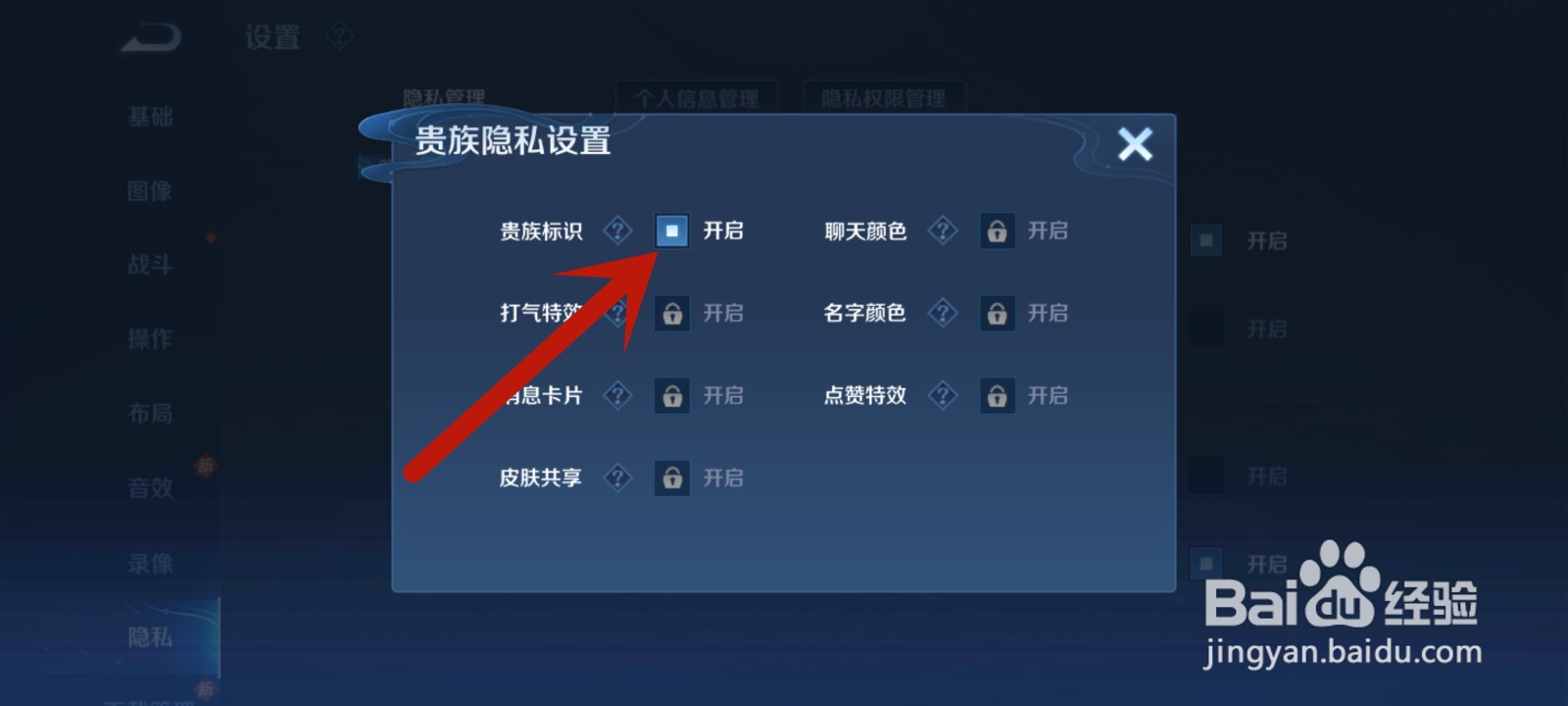Click the locked 名字颜色 toggle
Image resolution: width=1568 pixels, height=706 pixels.
click(997, 313)
